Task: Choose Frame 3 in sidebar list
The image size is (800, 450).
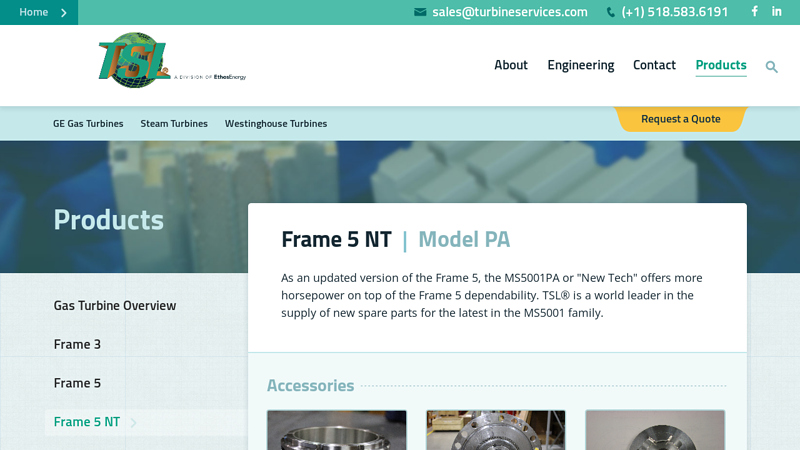Action: [x=77, y=344]
